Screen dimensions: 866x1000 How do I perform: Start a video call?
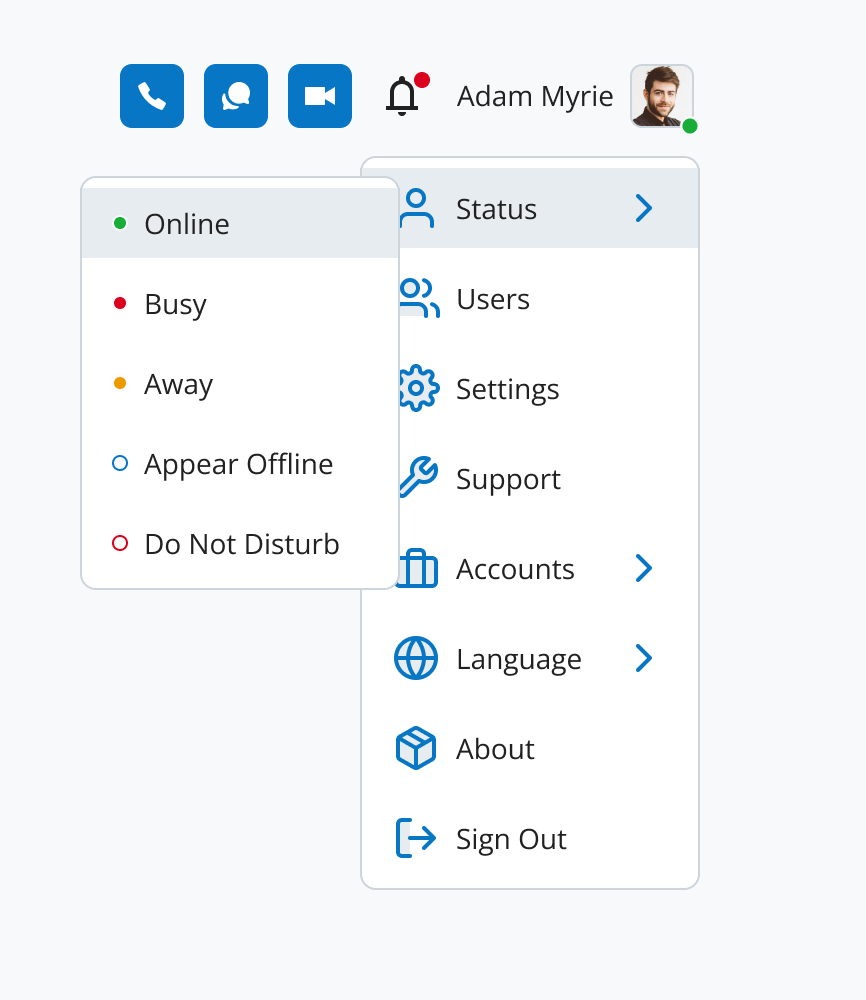[320, 96]
